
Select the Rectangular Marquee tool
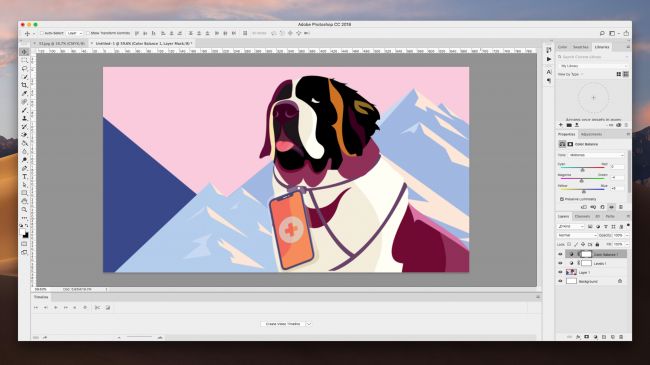(24, 60)
